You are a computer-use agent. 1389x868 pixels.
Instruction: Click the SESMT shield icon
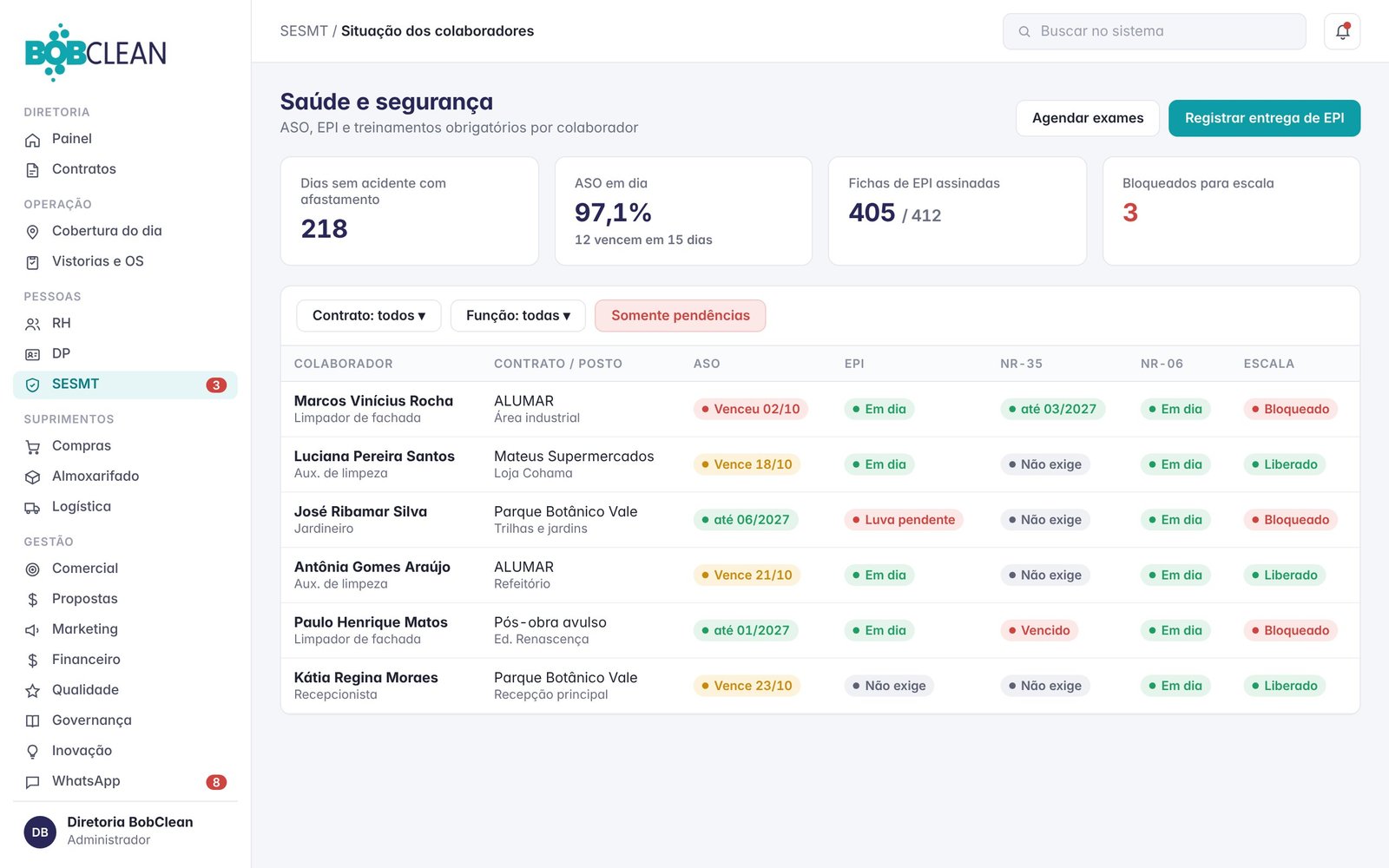(33, 385)
